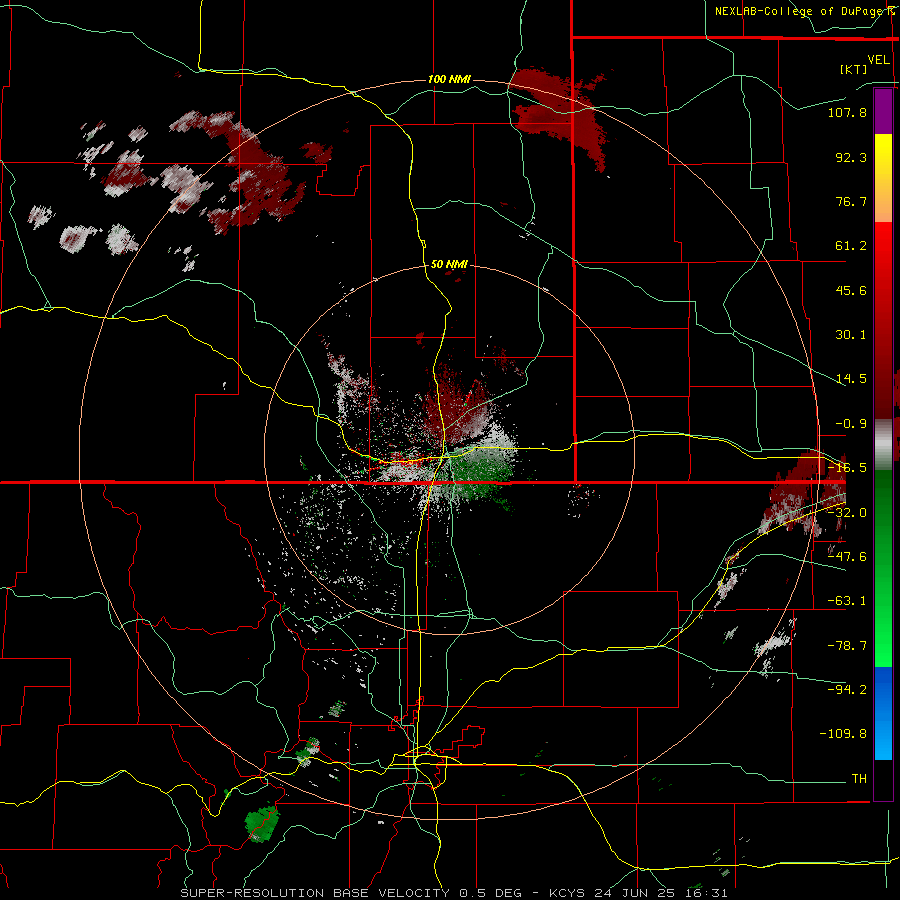Click the Super-Resolution Base Velocity caption
Viewport: 900px width, 900px height.
[454, 893]
